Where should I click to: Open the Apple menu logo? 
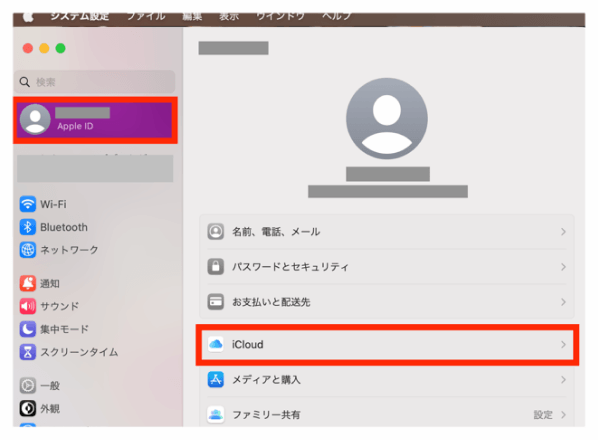28,17
